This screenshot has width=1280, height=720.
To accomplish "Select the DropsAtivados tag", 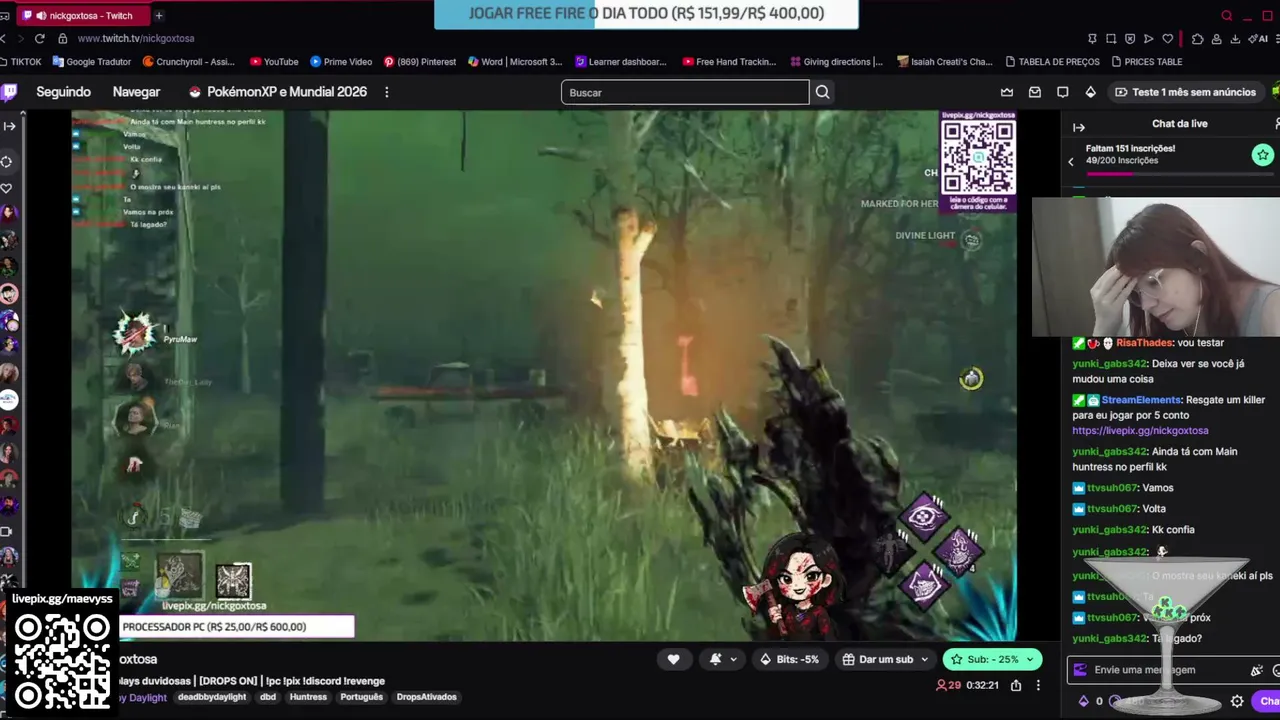I will pyautogui.click(x=427, y=697).
